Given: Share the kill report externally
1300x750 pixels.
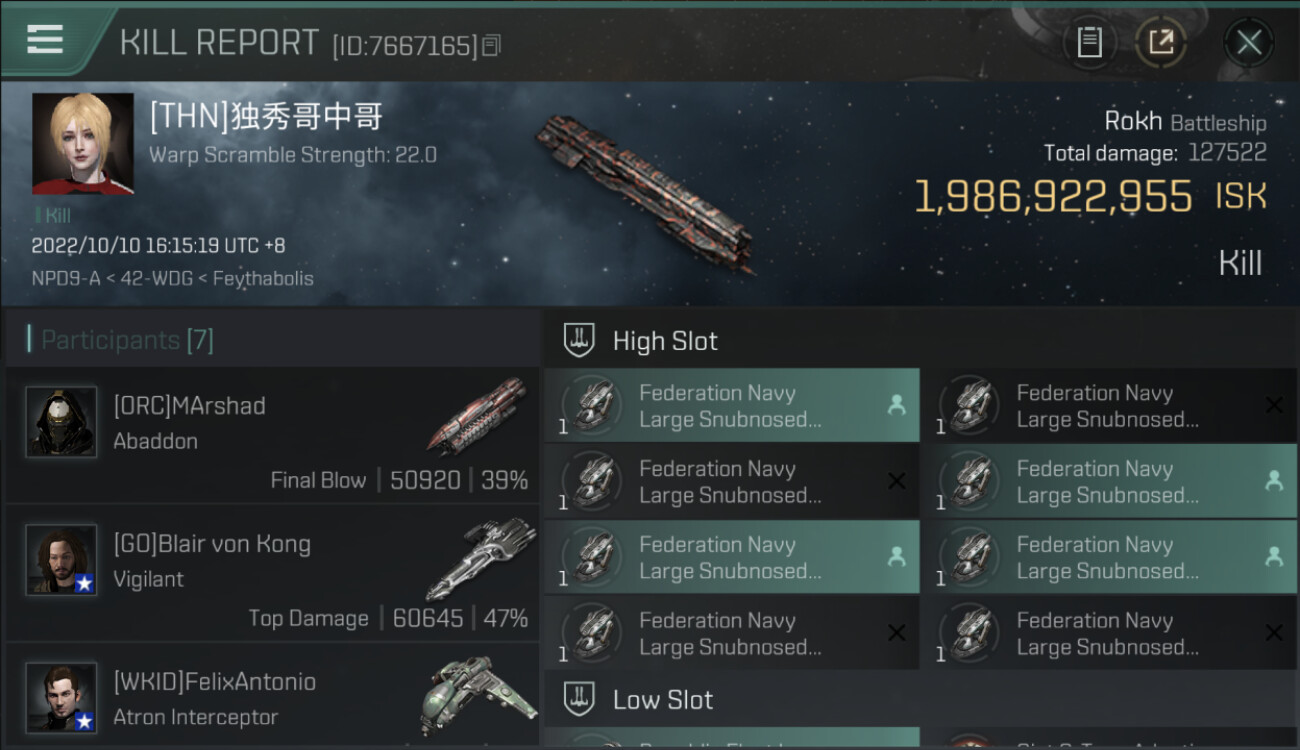Looking at the screenshot, I should (1161, 42).
